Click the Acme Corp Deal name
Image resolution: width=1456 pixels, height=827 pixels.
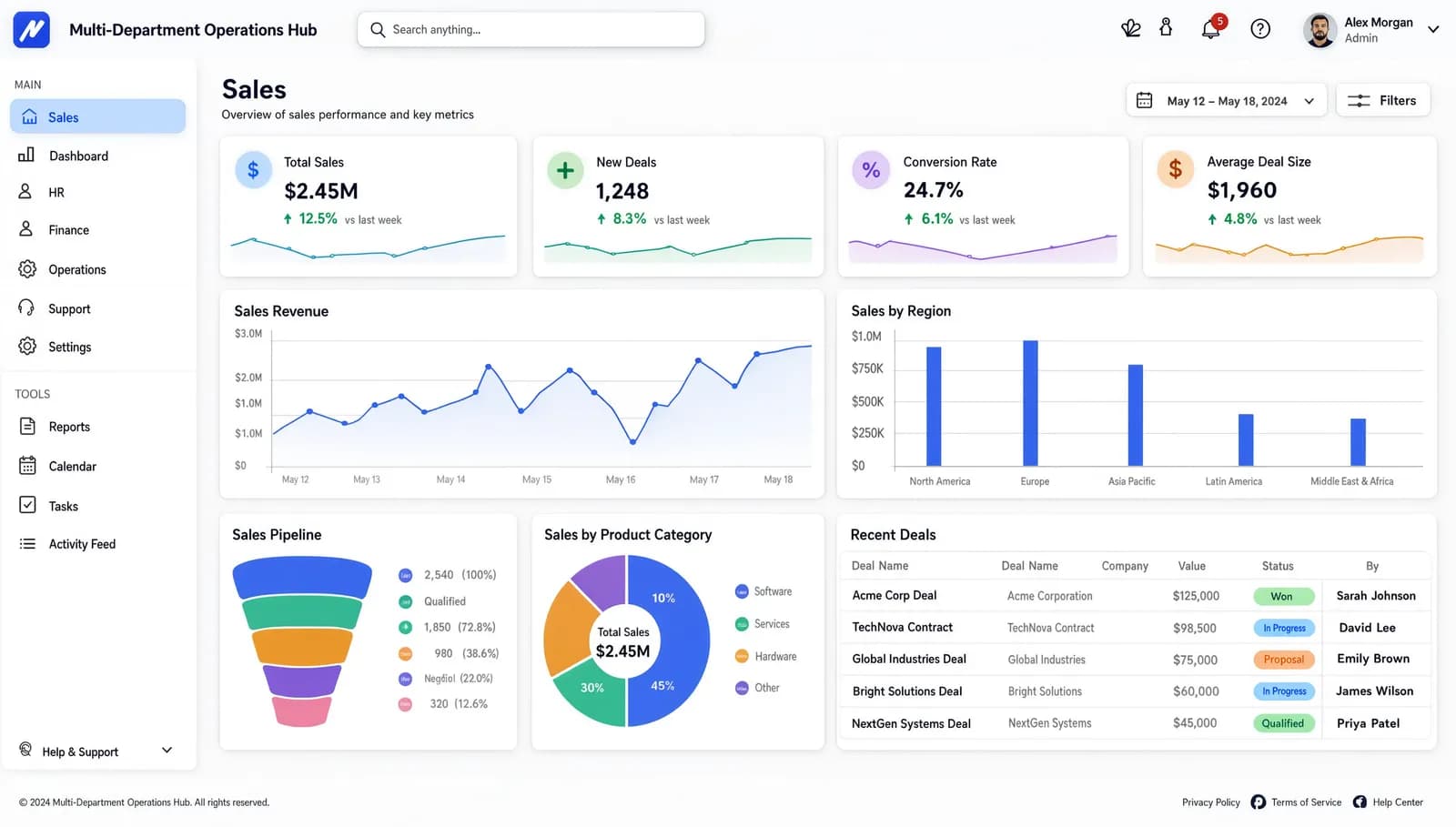tap(894, 595)
